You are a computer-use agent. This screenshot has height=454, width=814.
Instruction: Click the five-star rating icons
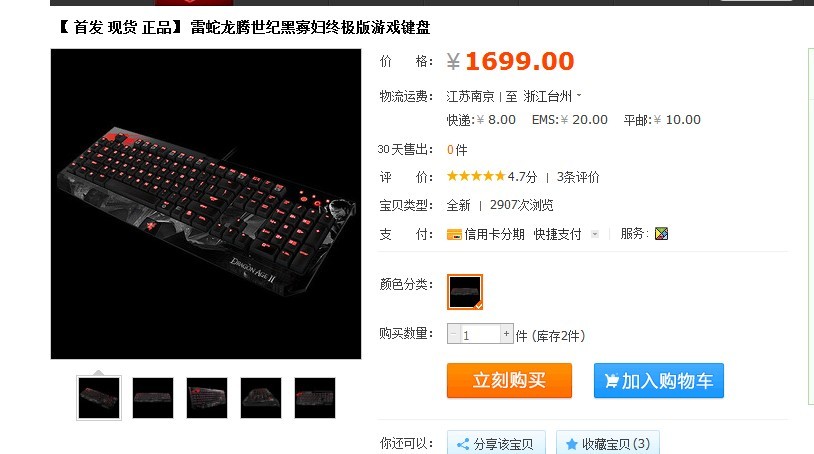[x=476, y=176]
